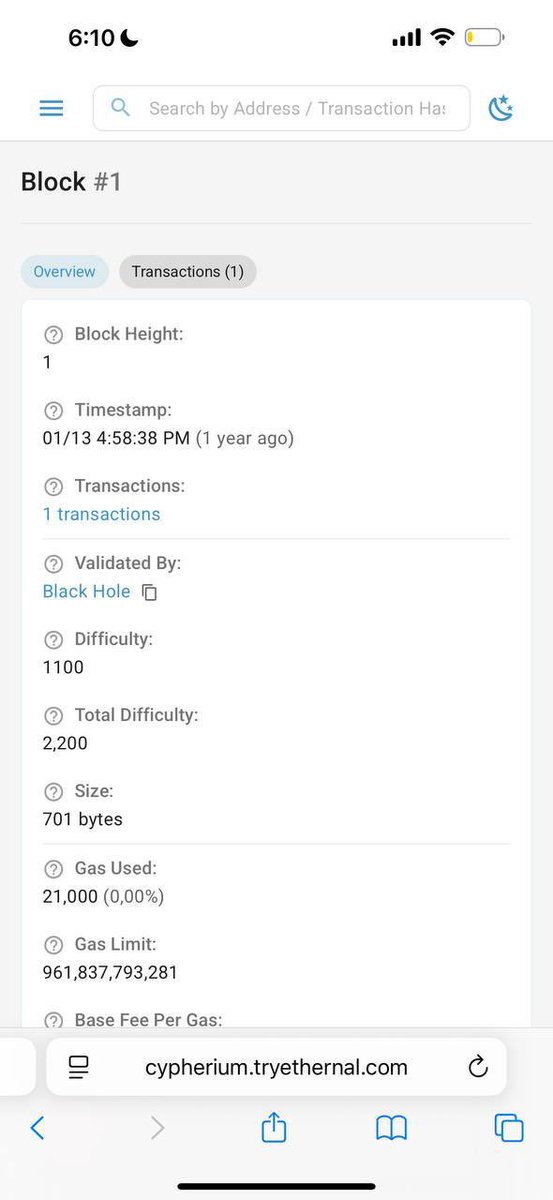The width and height of the screenshot is (553, 1200).
Task: Open the 1 transactions link
Action: click(101, 514)
